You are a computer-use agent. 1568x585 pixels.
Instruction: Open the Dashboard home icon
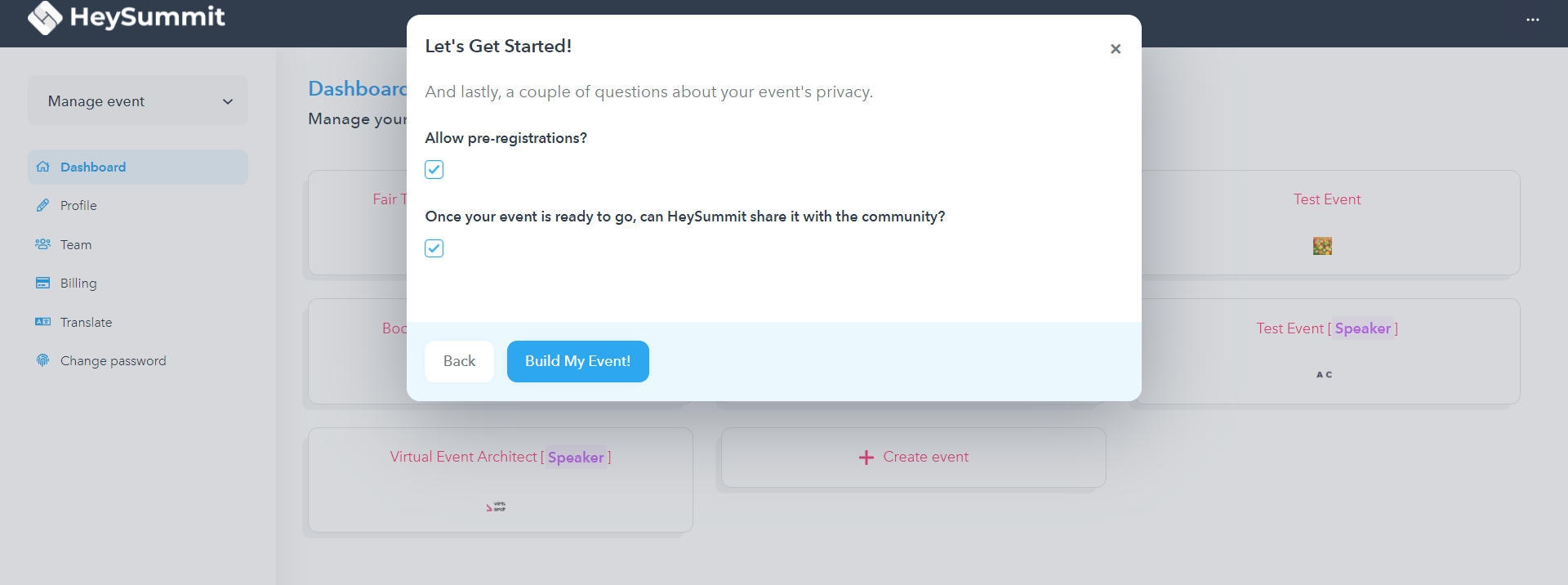click(x=43, y=167)
